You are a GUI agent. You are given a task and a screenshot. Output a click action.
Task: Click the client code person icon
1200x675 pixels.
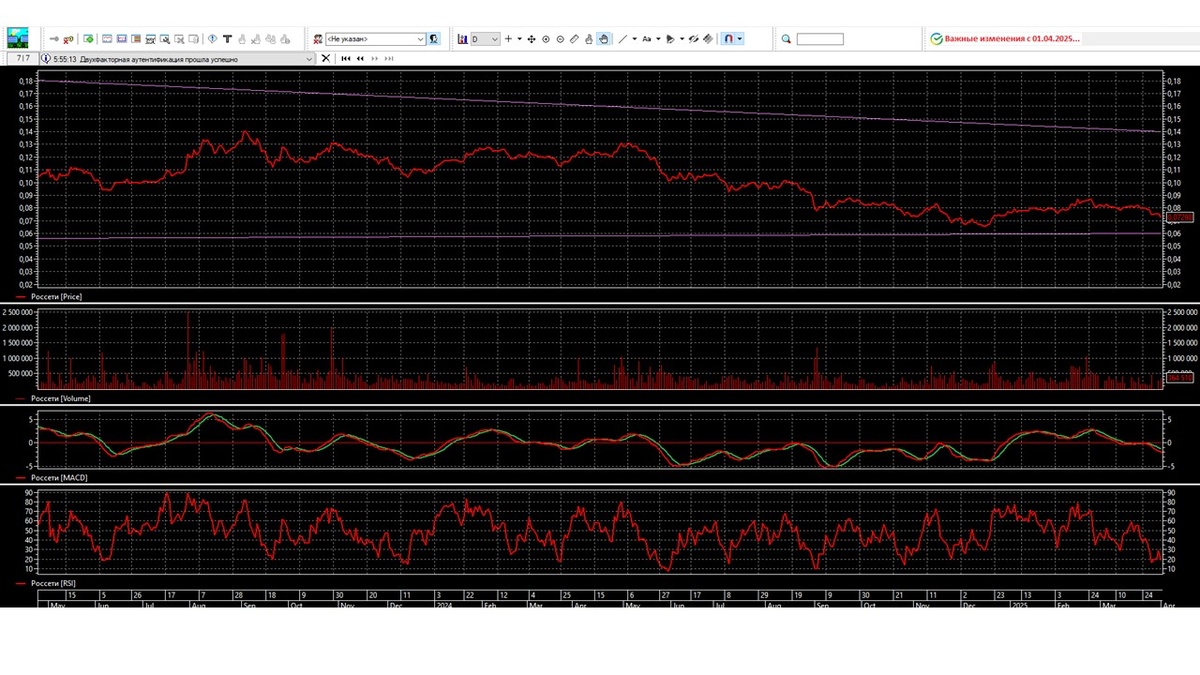coord(317,39)
